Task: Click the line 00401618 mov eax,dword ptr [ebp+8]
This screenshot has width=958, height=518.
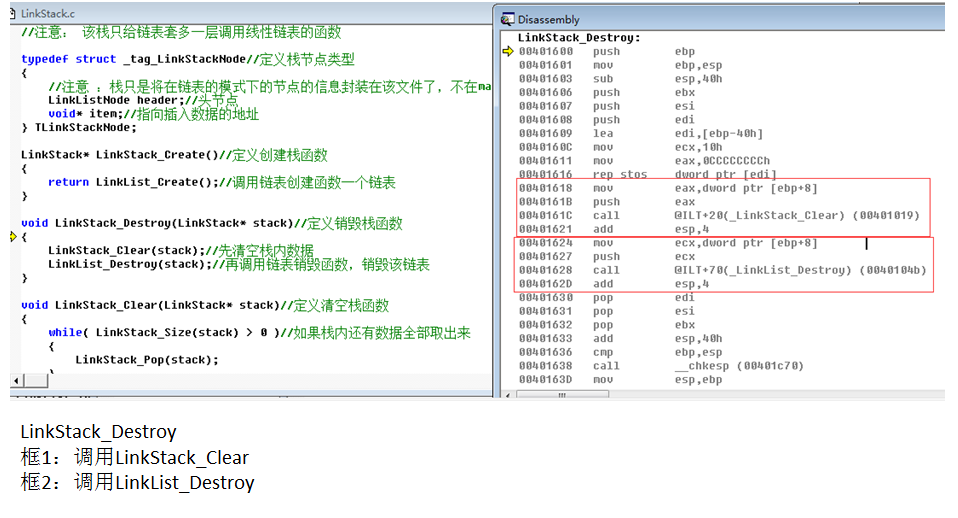Action: [x=668, y=188]
